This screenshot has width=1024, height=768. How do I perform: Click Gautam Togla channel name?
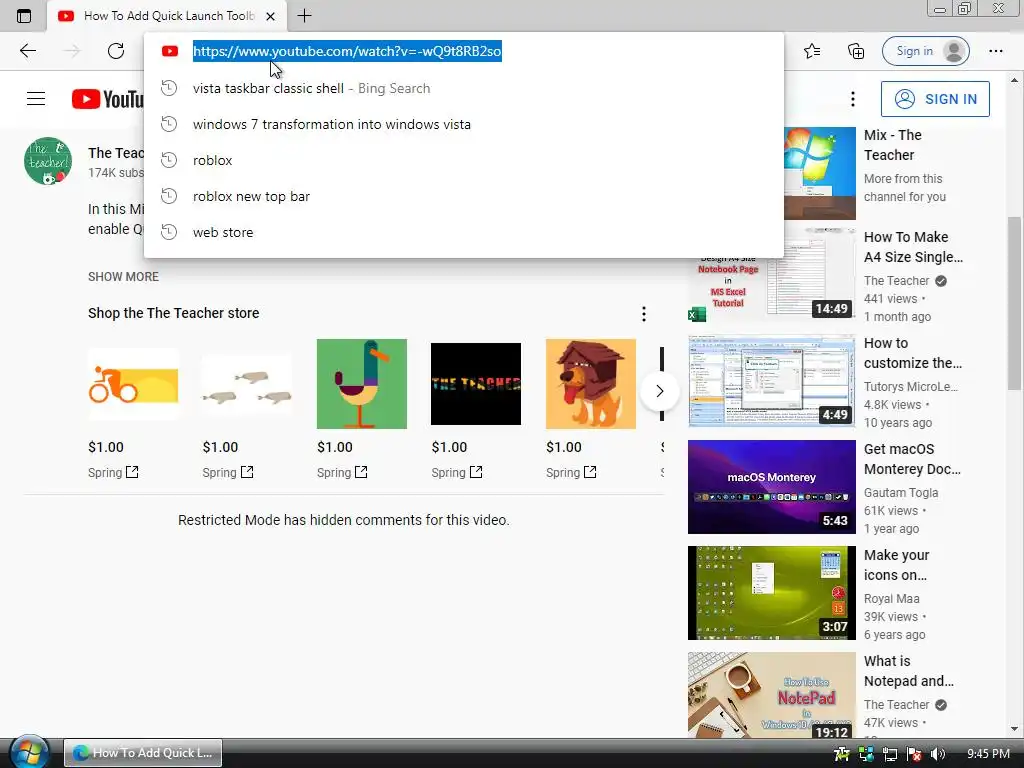901,492
